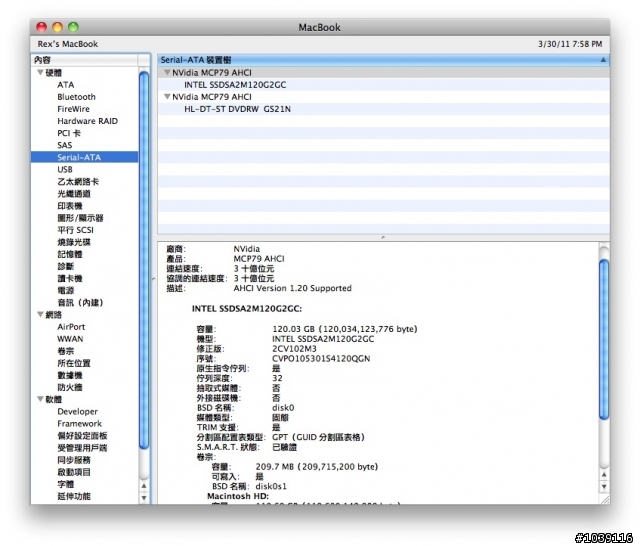Select Serial-ATA in the sidebar
Screen dimensions: 640x546
pyautogui.click(x=84, y=157)
